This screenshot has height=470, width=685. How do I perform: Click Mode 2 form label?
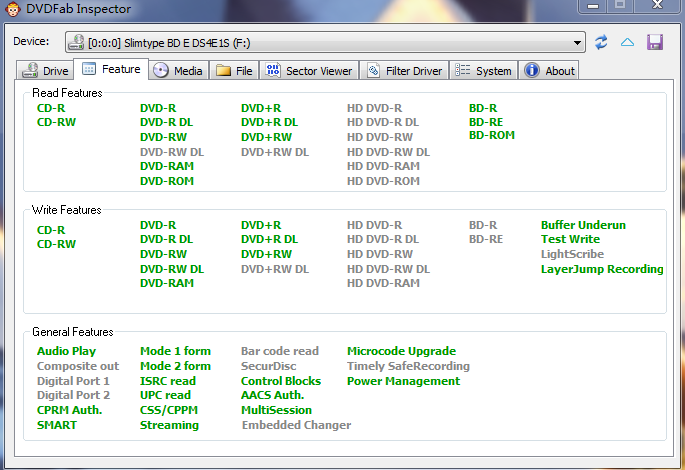[x=175, y=366]
